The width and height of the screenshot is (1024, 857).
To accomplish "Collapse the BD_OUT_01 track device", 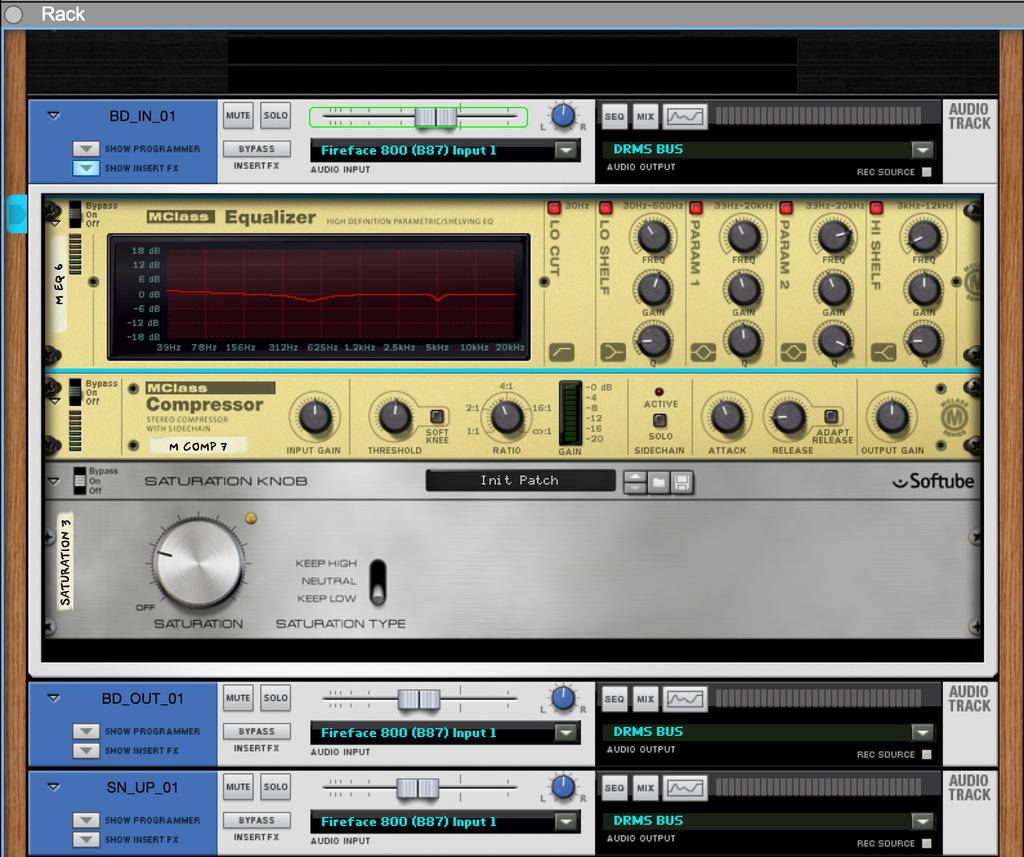I will [54, 698].
